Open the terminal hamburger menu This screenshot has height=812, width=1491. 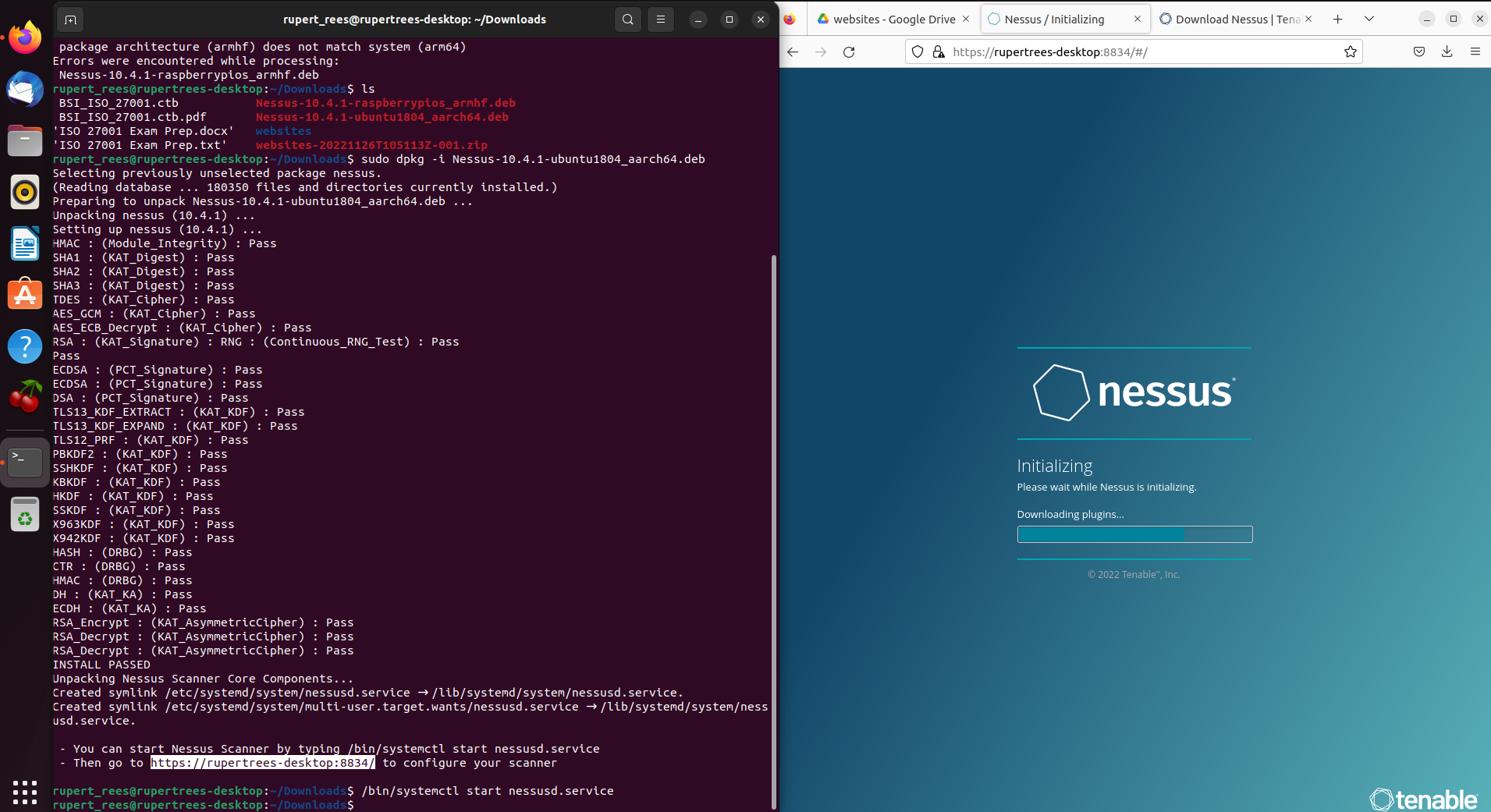(x=661, y=20)
